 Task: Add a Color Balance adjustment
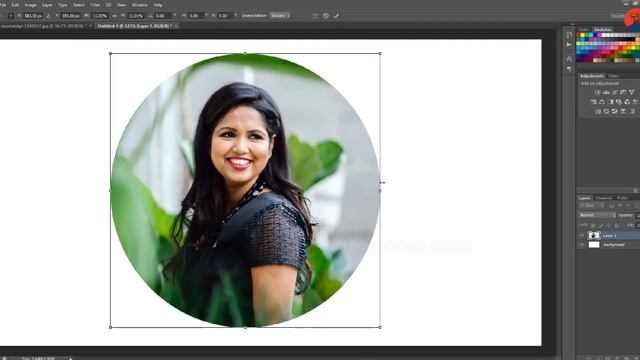click(x=602, y=102)
